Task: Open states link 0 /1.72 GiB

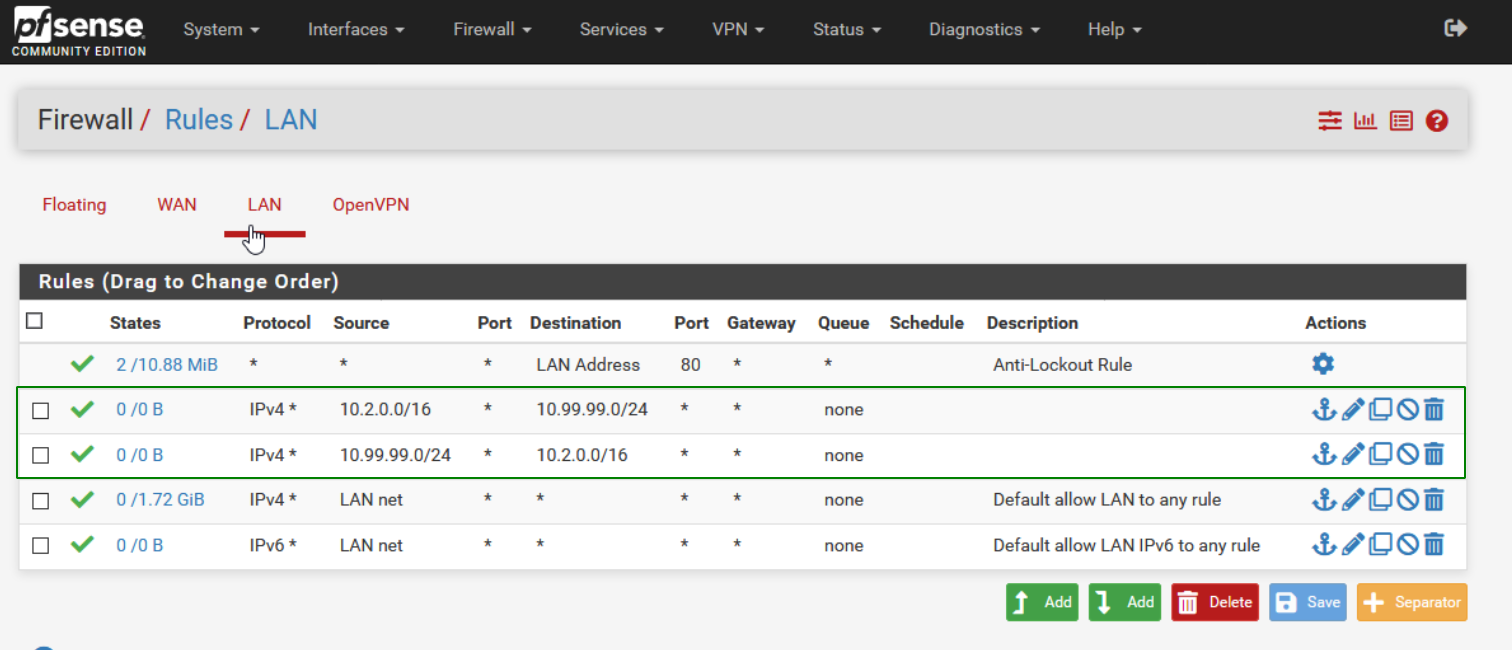Action: point(160,499)
